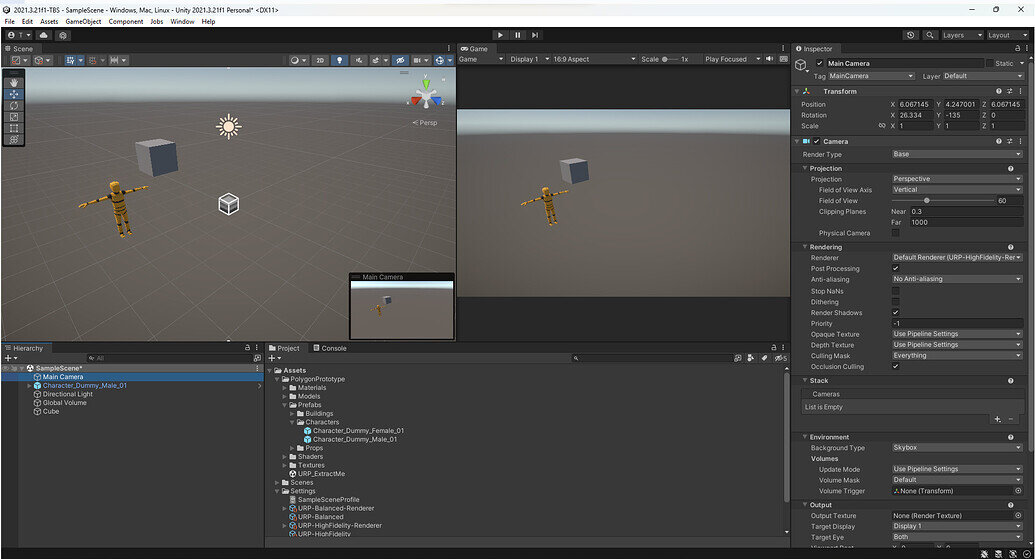Toggle hidden packages visibility in Project

point(780,358)
